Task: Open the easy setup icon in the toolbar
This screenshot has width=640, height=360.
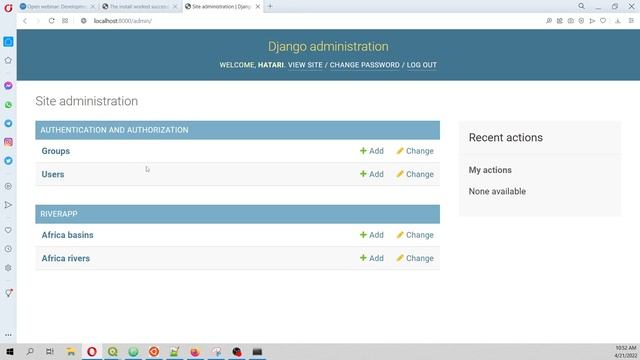Action: (x=631, y=21)
